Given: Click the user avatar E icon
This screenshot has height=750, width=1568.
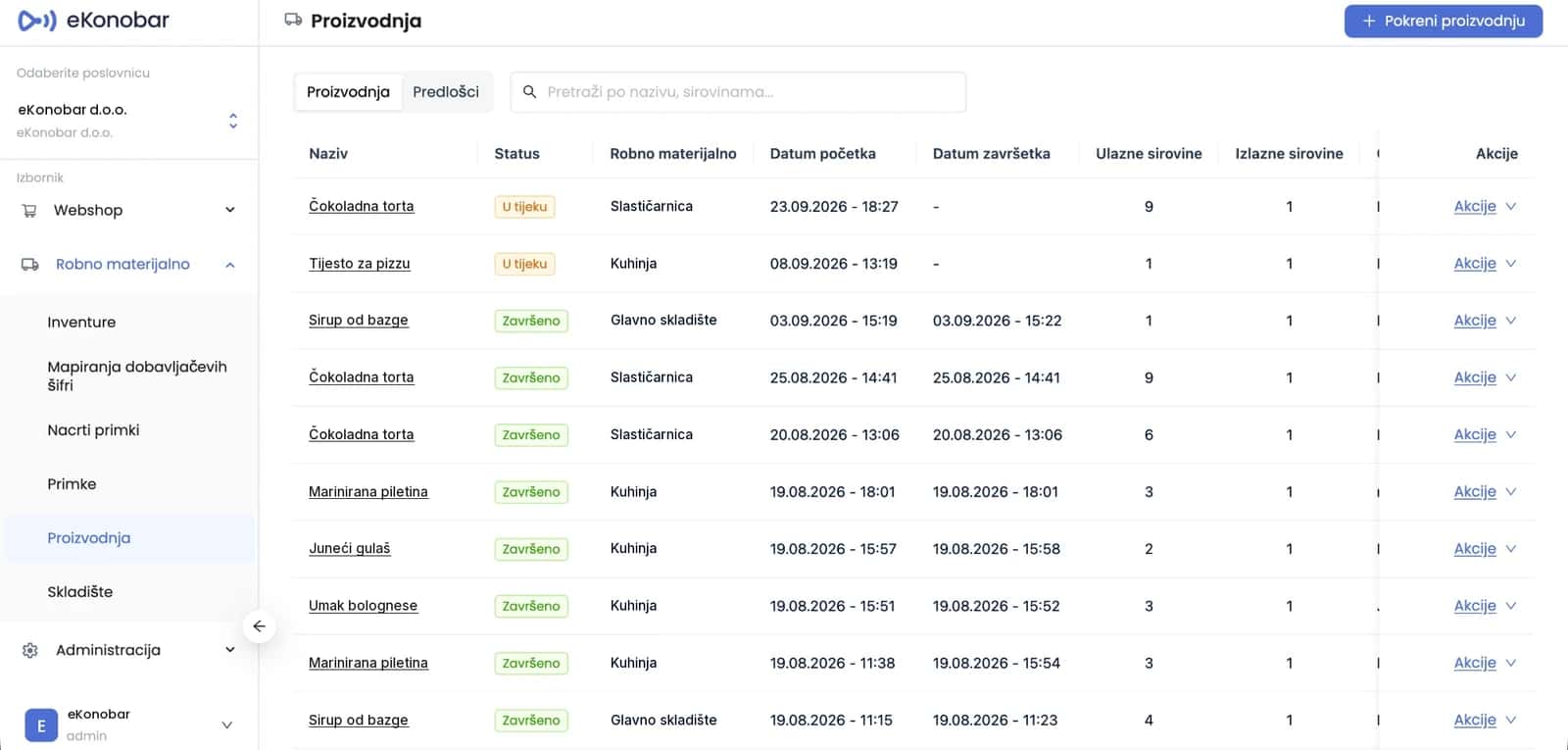Looking at the screenshot, I should [x=41, y=725].
